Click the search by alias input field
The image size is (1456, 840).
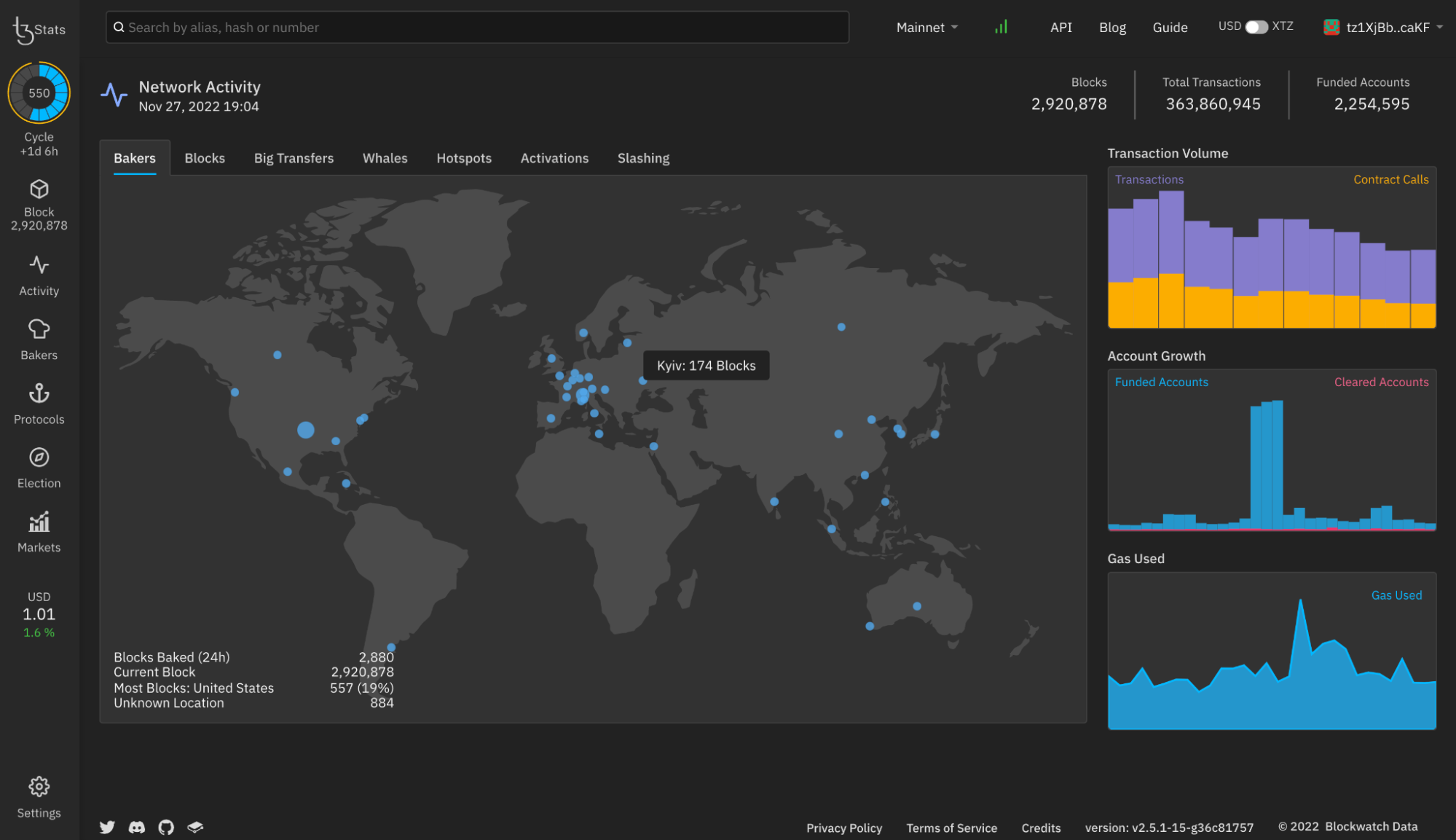(x=477, y=28)
